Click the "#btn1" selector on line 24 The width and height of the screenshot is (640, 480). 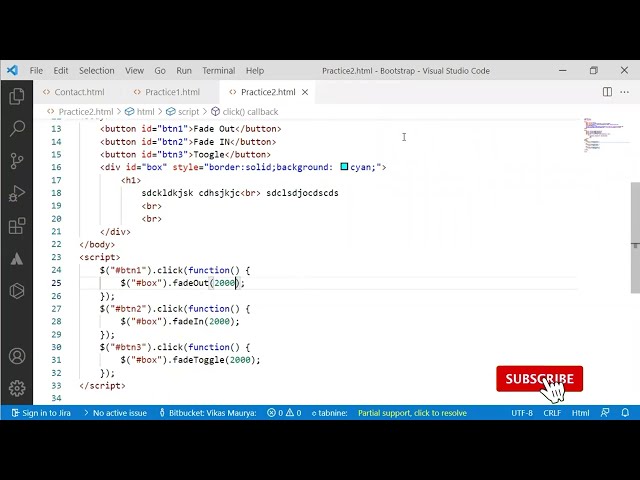(128, 270)
